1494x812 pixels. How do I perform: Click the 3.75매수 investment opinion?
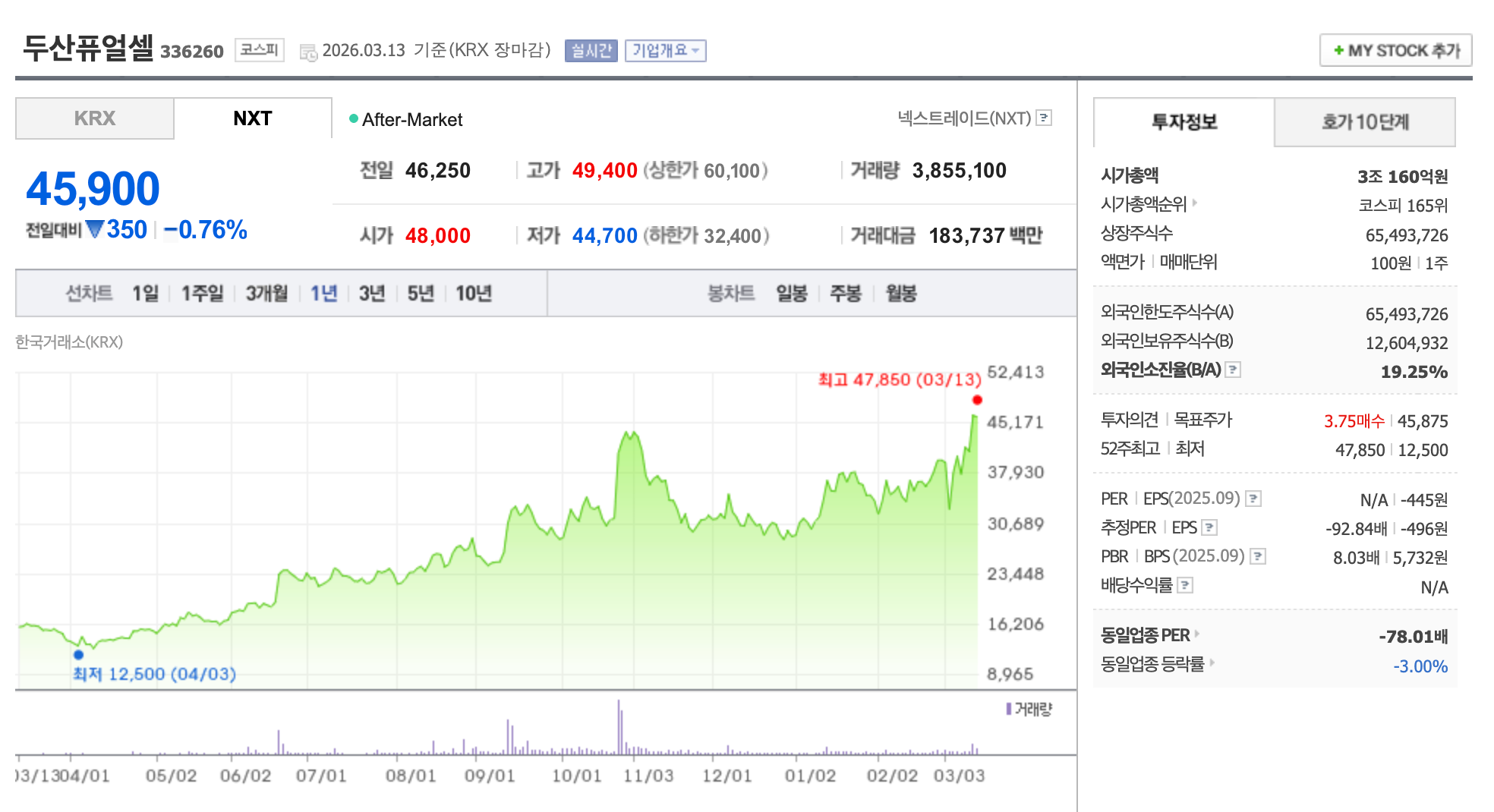tap(1354, 420)
